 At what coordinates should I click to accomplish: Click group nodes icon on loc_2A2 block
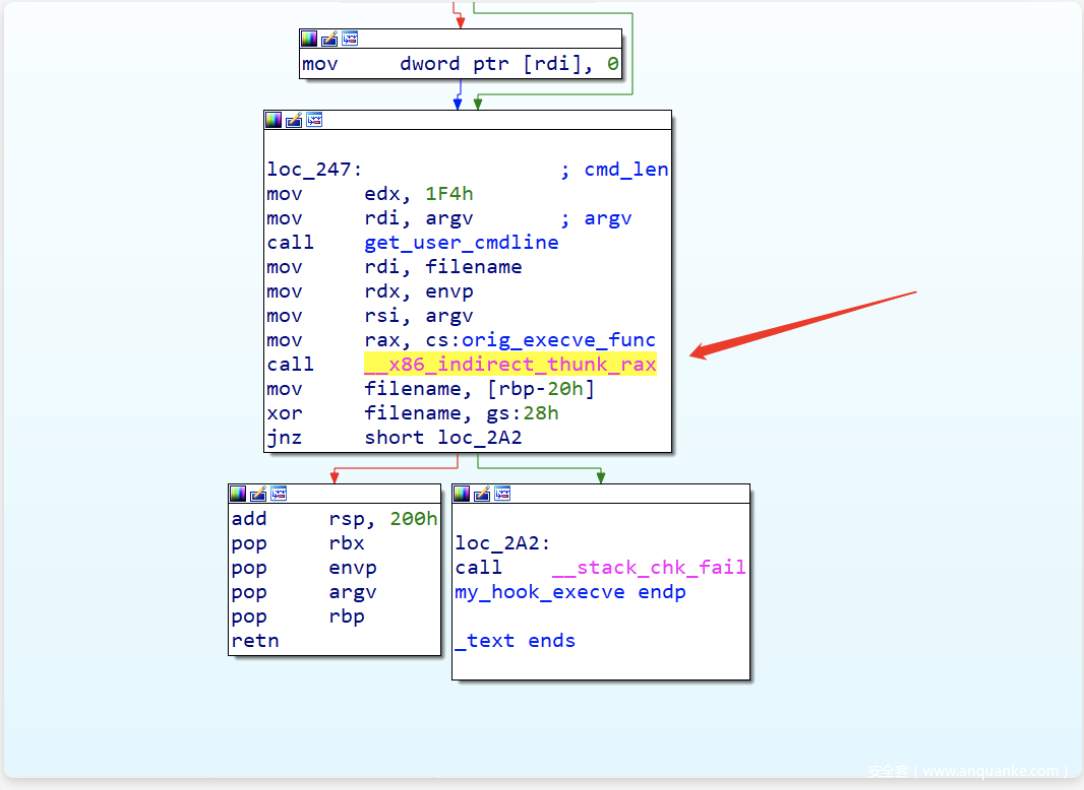tap(502, 494)
